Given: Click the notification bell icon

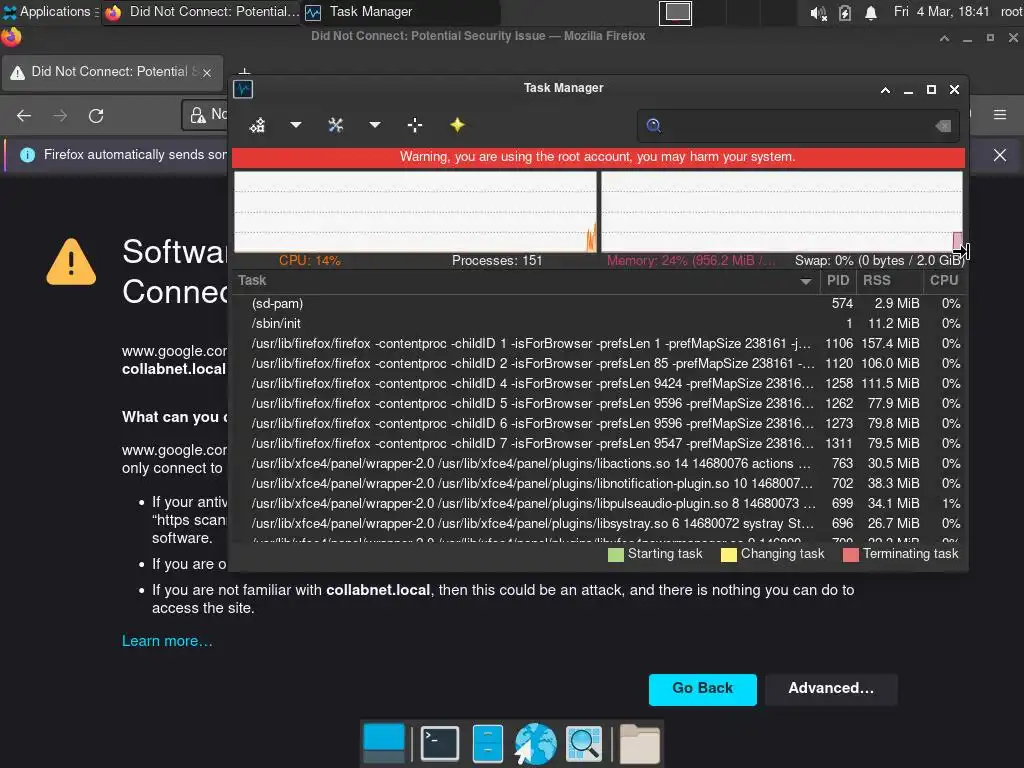Looking at the screenshot, I should coord(871,12).
